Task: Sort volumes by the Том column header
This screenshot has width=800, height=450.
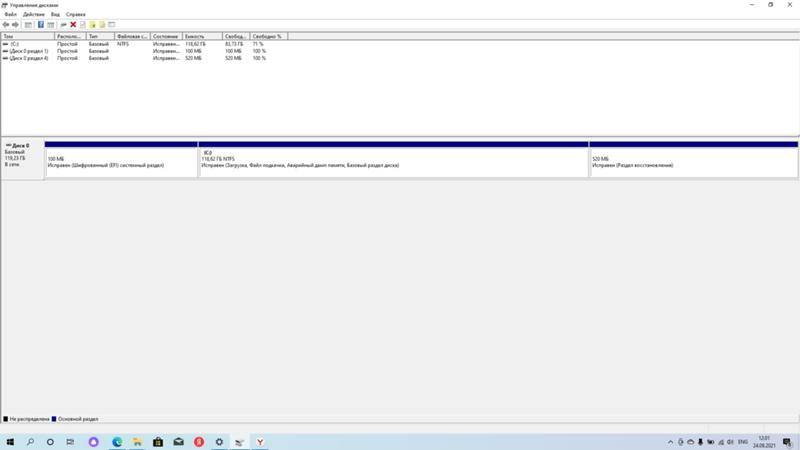Action: pyautogui.click(x=28, y=36)
